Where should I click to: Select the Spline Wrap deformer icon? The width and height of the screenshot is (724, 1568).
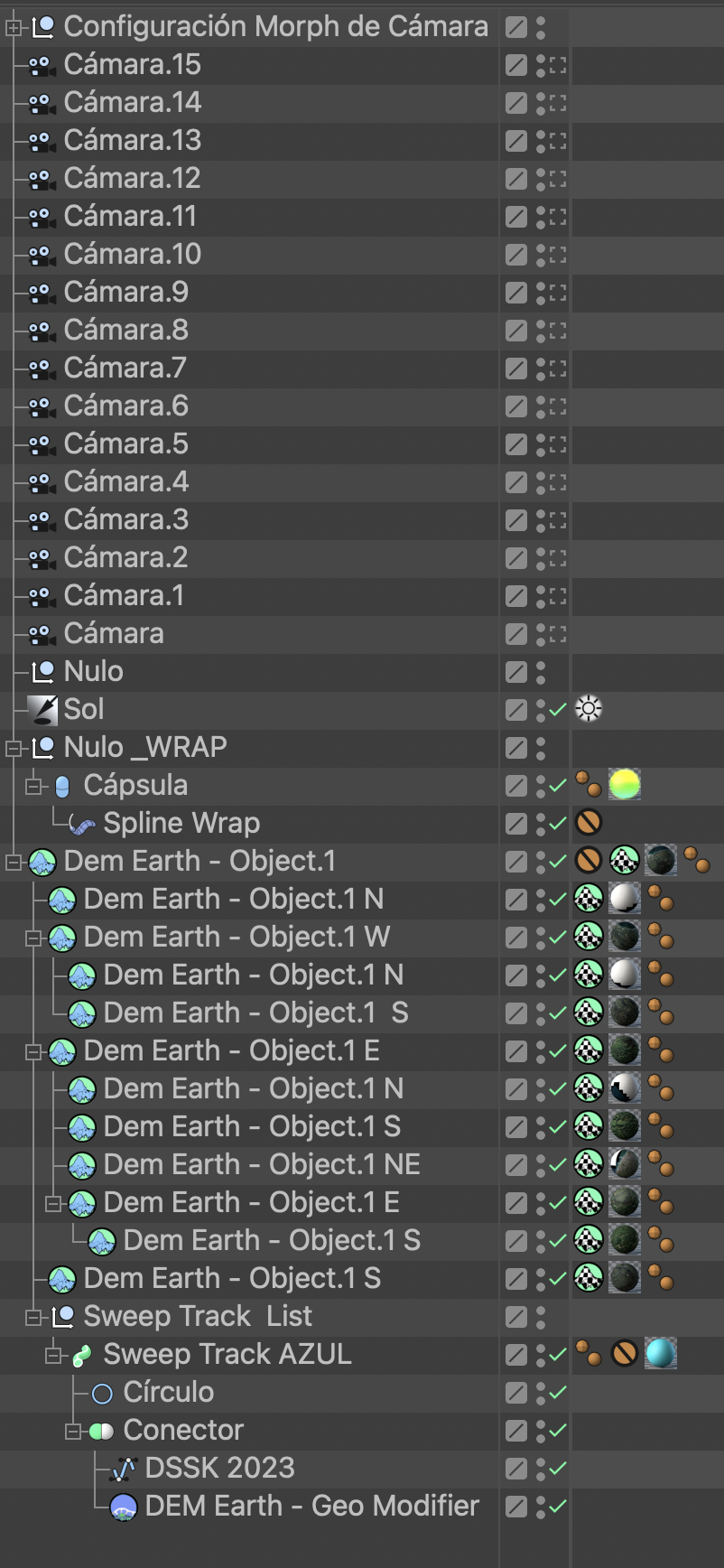point(82,824)
